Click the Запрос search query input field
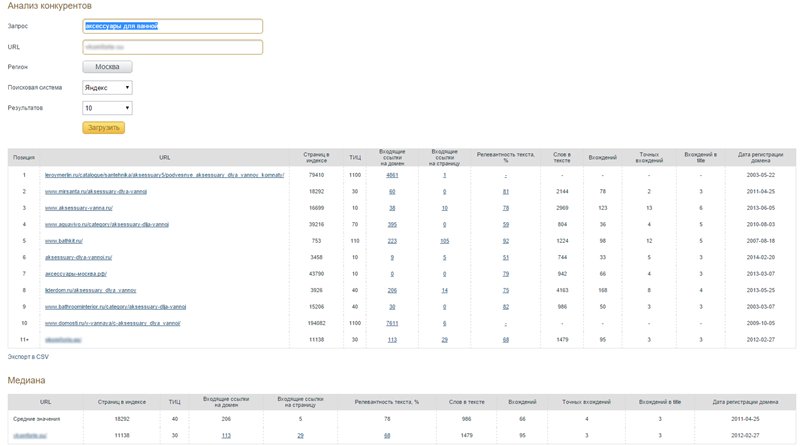The height and width of the screenshot is (446, 800). [x=172, y=26]
